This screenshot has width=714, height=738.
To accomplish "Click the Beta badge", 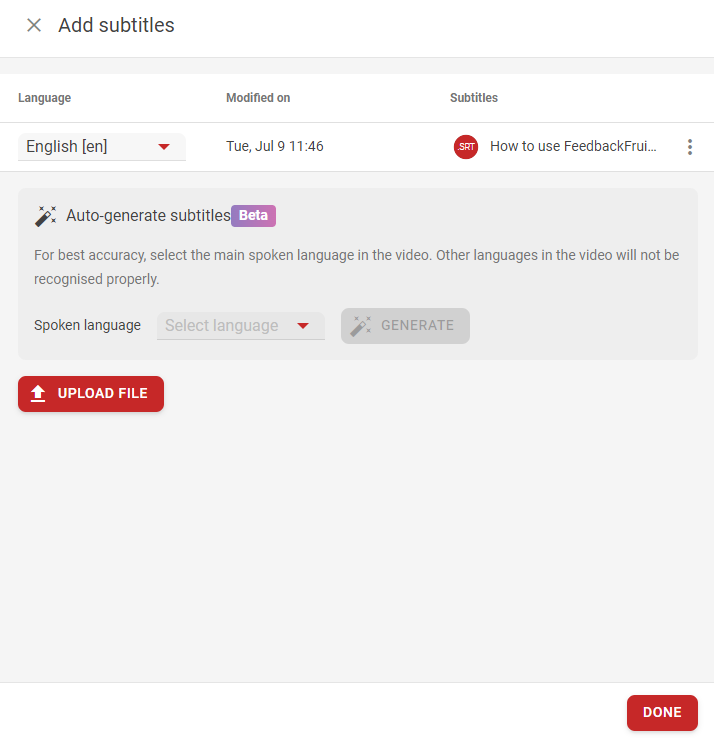I will pyautogui.click(x=253, y=216).
